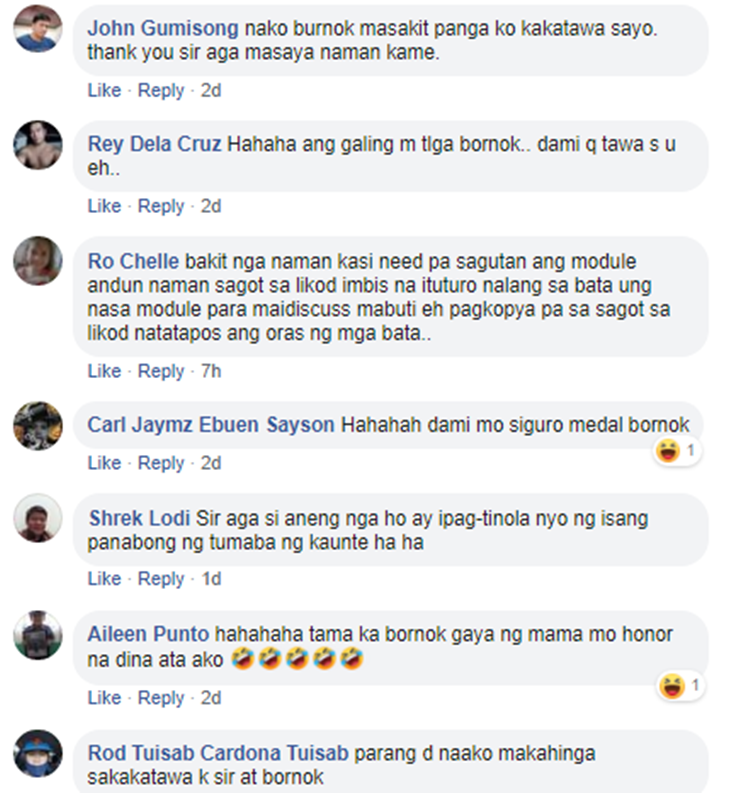Open John Gumisong's profile picture
The width and height of the screenshot is (750, 793).
point(38,29)
